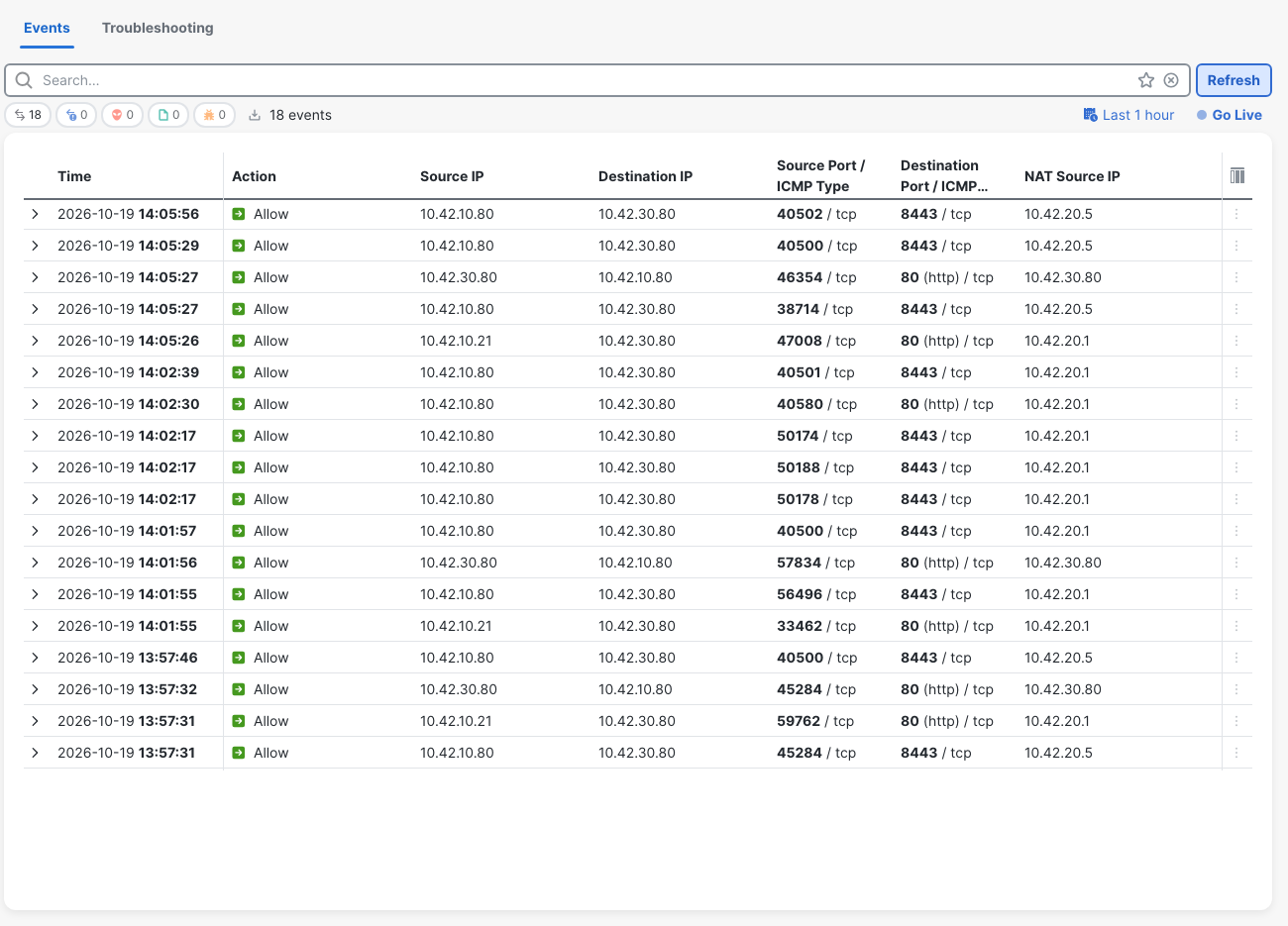1288x926 pixels.
Task: Click the Time column header
Action: 74,176
